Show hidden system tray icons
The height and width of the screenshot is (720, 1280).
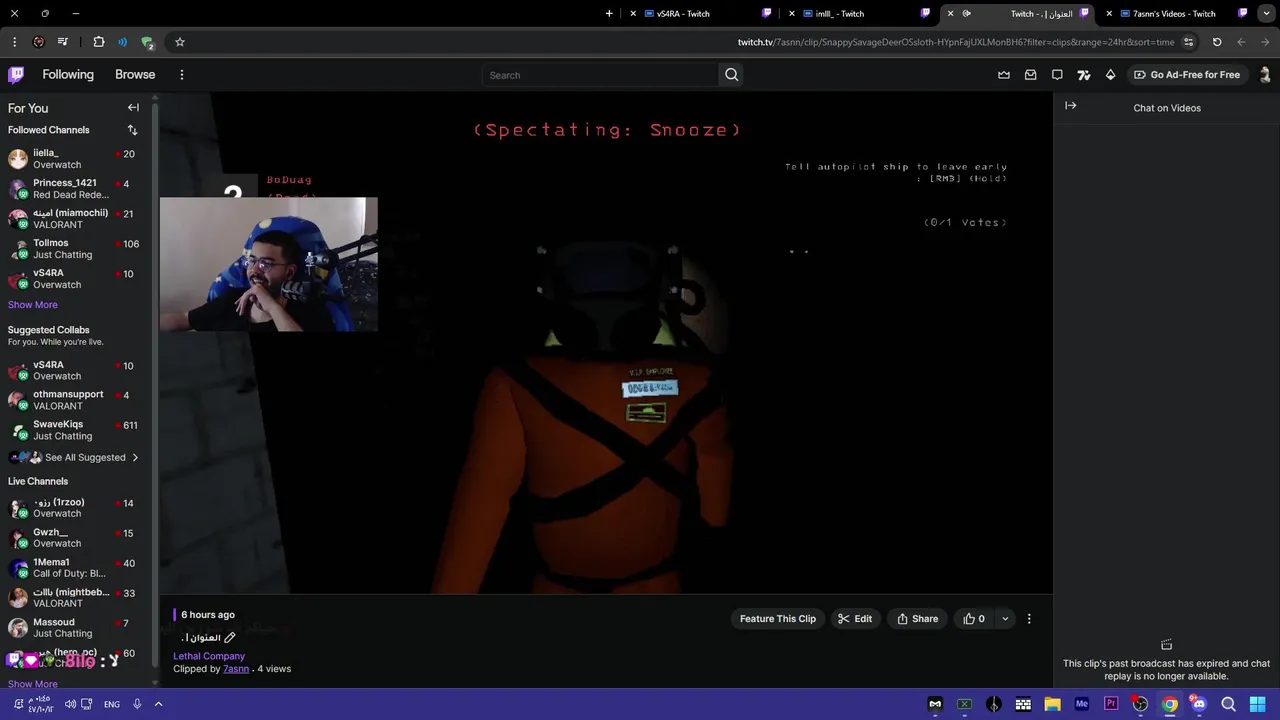point(158,704)
